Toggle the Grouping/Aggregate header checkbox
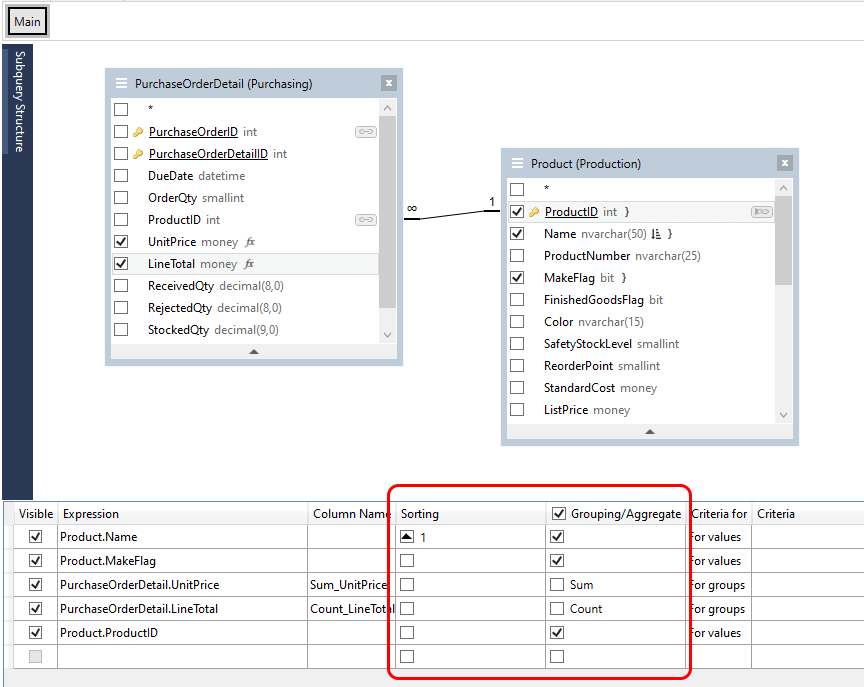Screen dimensions: 864x687 [558, 513]
